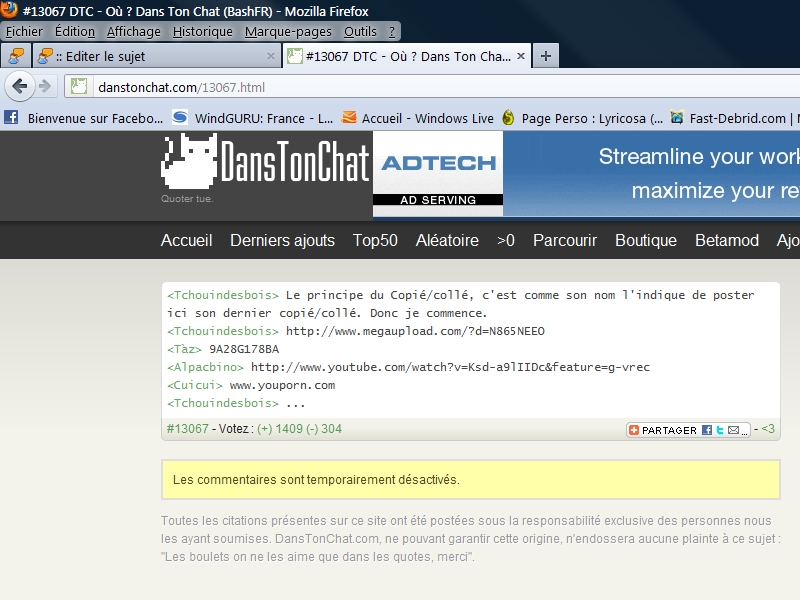Click the site favicon in the address bar
The width and height of the screenshot is (800, 600).
point(79,87)
